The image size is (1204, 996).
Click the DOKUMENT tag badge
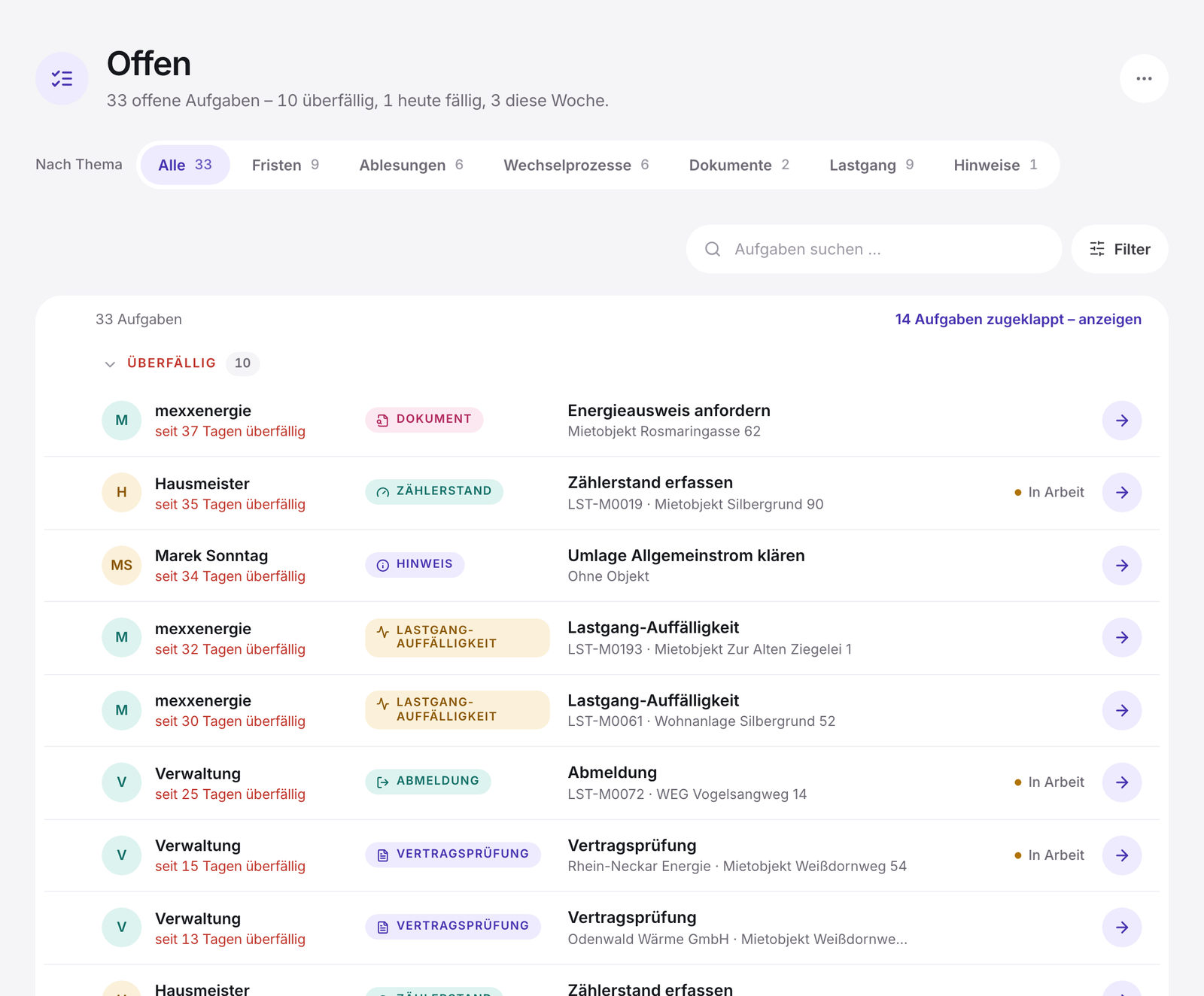pos(424,420)
